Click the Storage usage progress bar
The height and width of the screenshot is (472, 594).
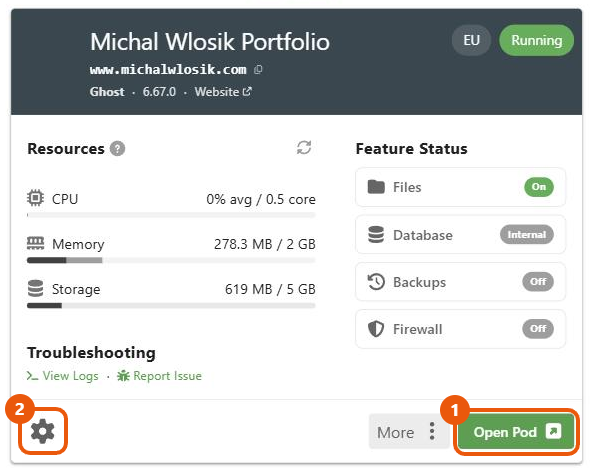click(171, 306)
